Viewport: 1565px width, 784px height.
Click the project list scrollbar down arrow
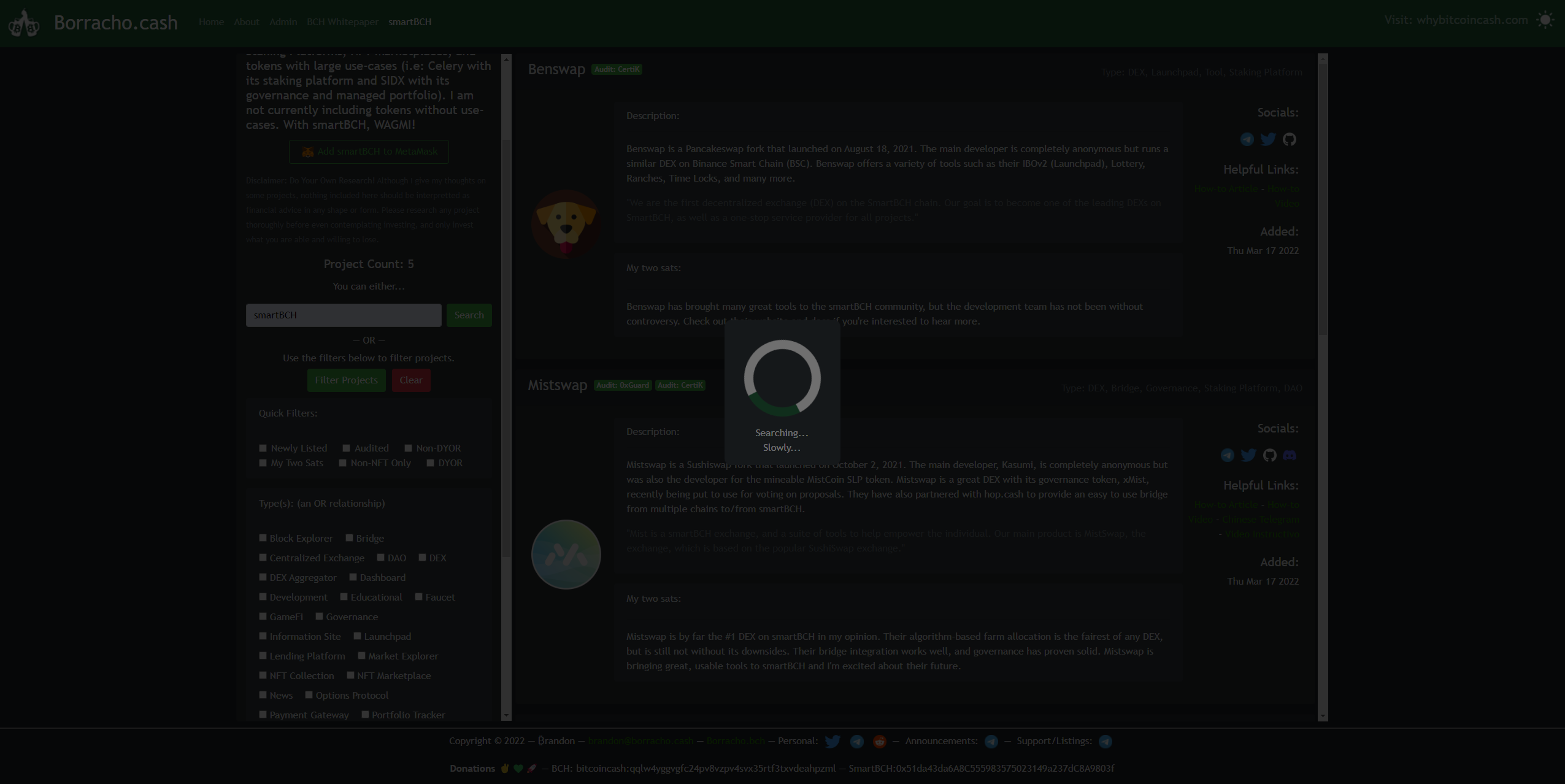pos(1323,716)
